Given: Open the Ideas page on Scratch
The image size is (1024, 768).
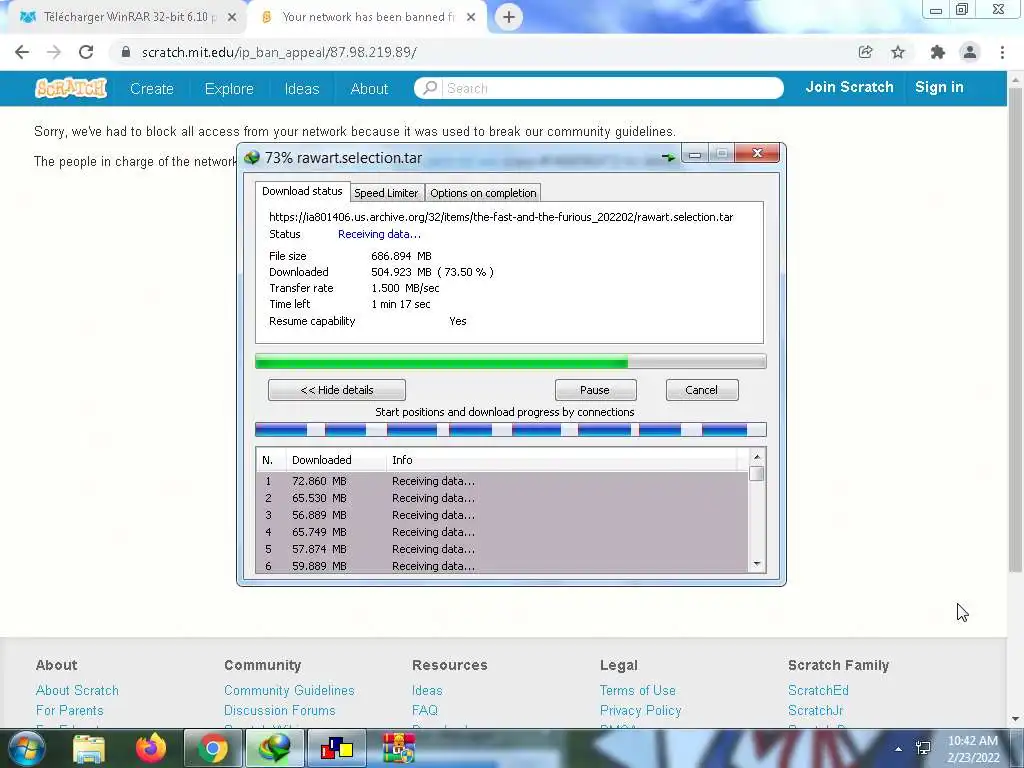Looking at the screenshot, I should [x=302, y=88].
